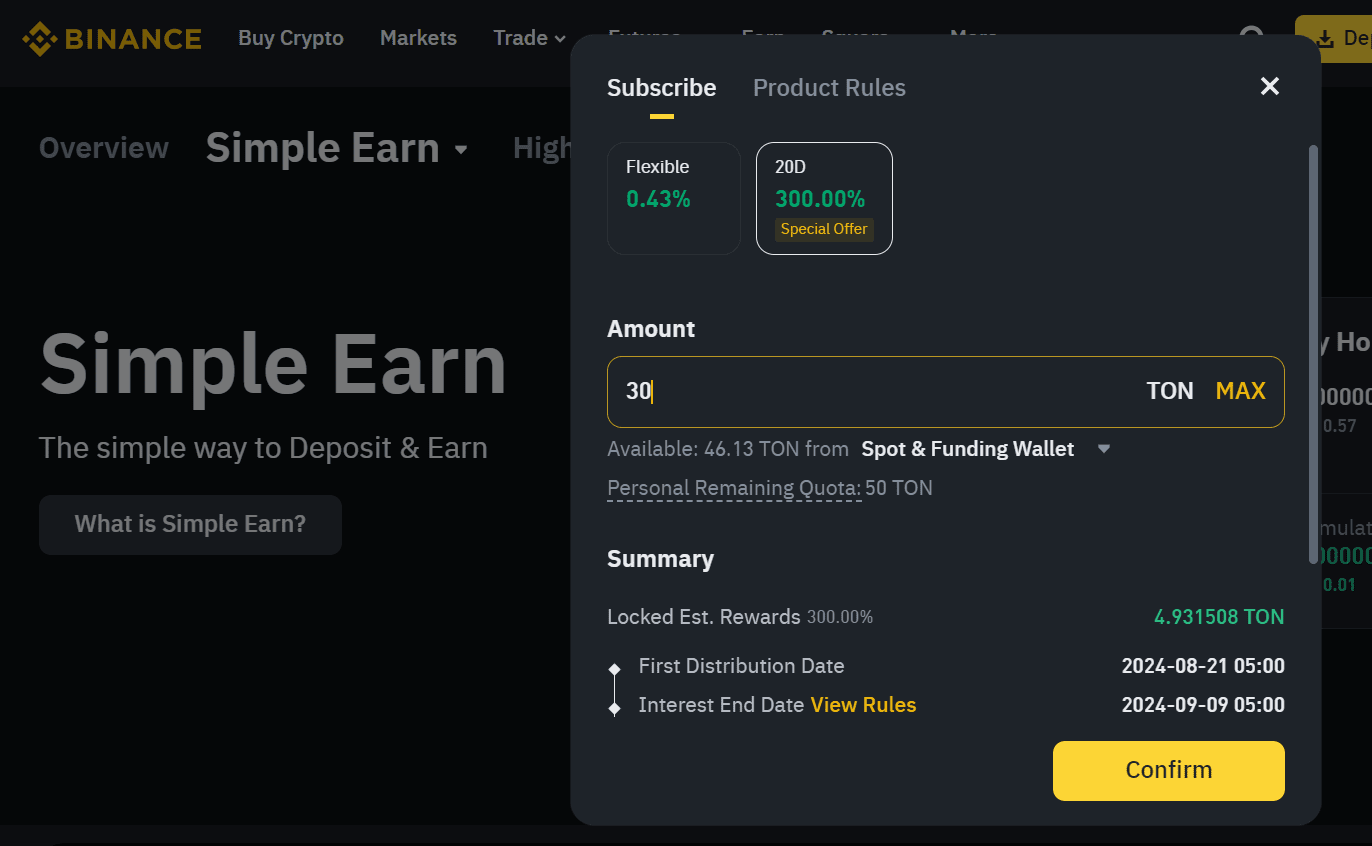Switch to the Product Rules tab

point(829,88)
